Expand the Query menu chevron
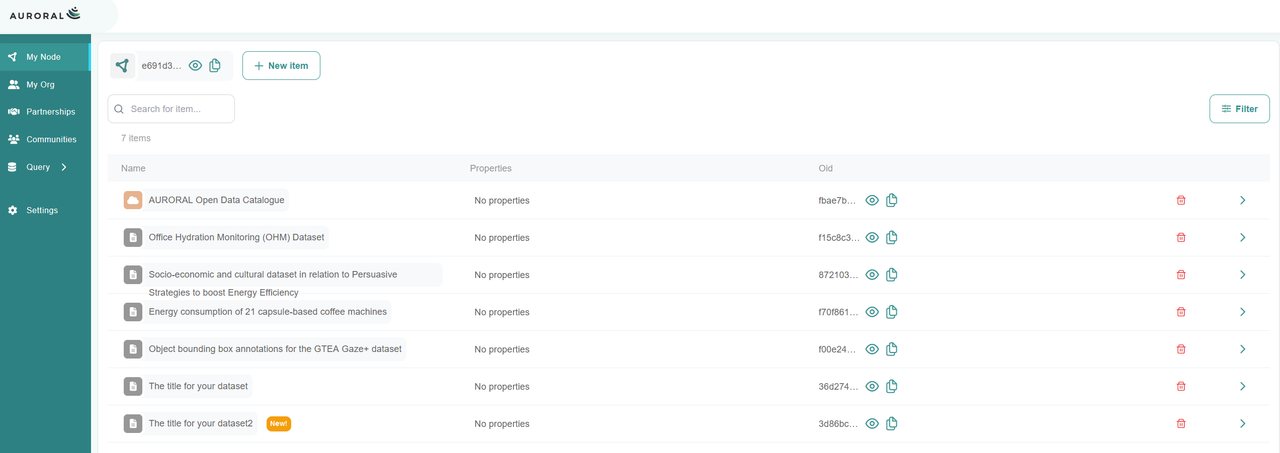Image resolution: width=1280 pixels, height=453 pixels. [x=64, y=167]
